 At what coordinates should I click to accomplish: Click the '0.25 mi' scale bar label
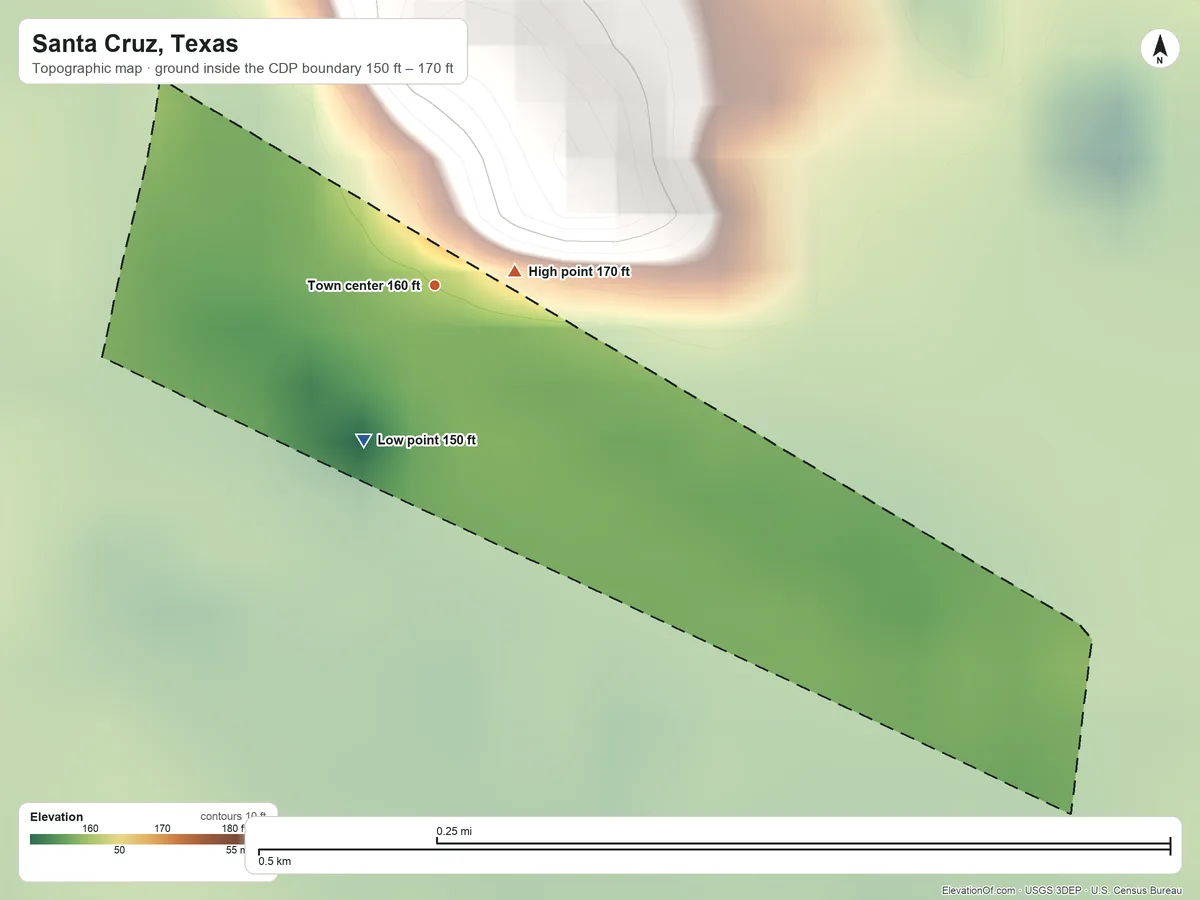454,831
